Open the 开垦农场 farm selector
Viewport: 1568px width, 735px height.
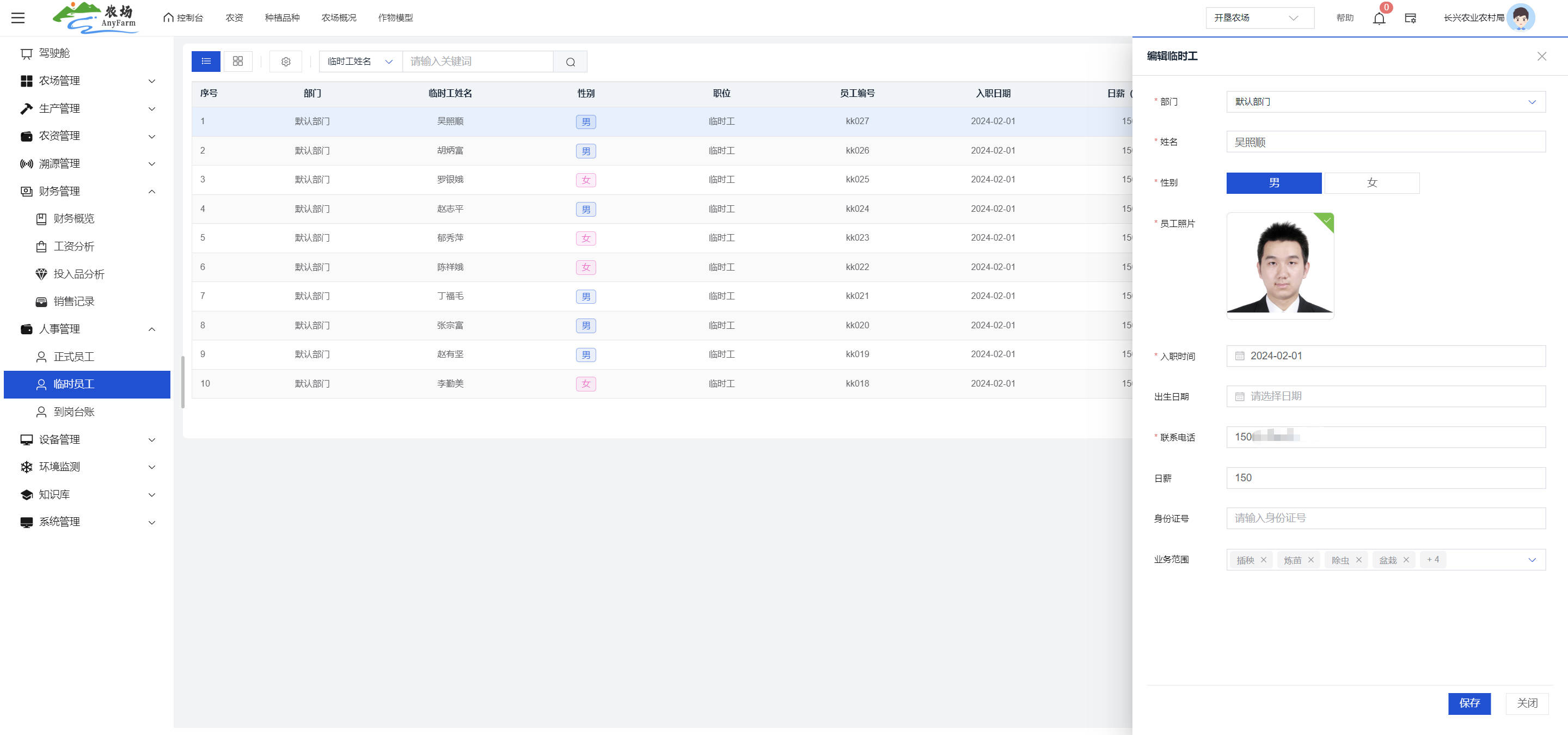click(1259, 17)
